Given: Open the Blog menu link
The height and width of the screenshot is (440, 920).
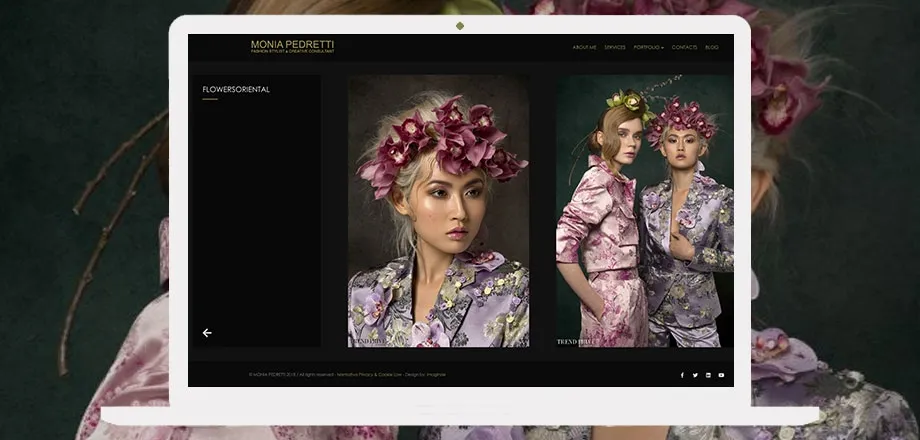Looking at the screenshot, I should point(712,47).
